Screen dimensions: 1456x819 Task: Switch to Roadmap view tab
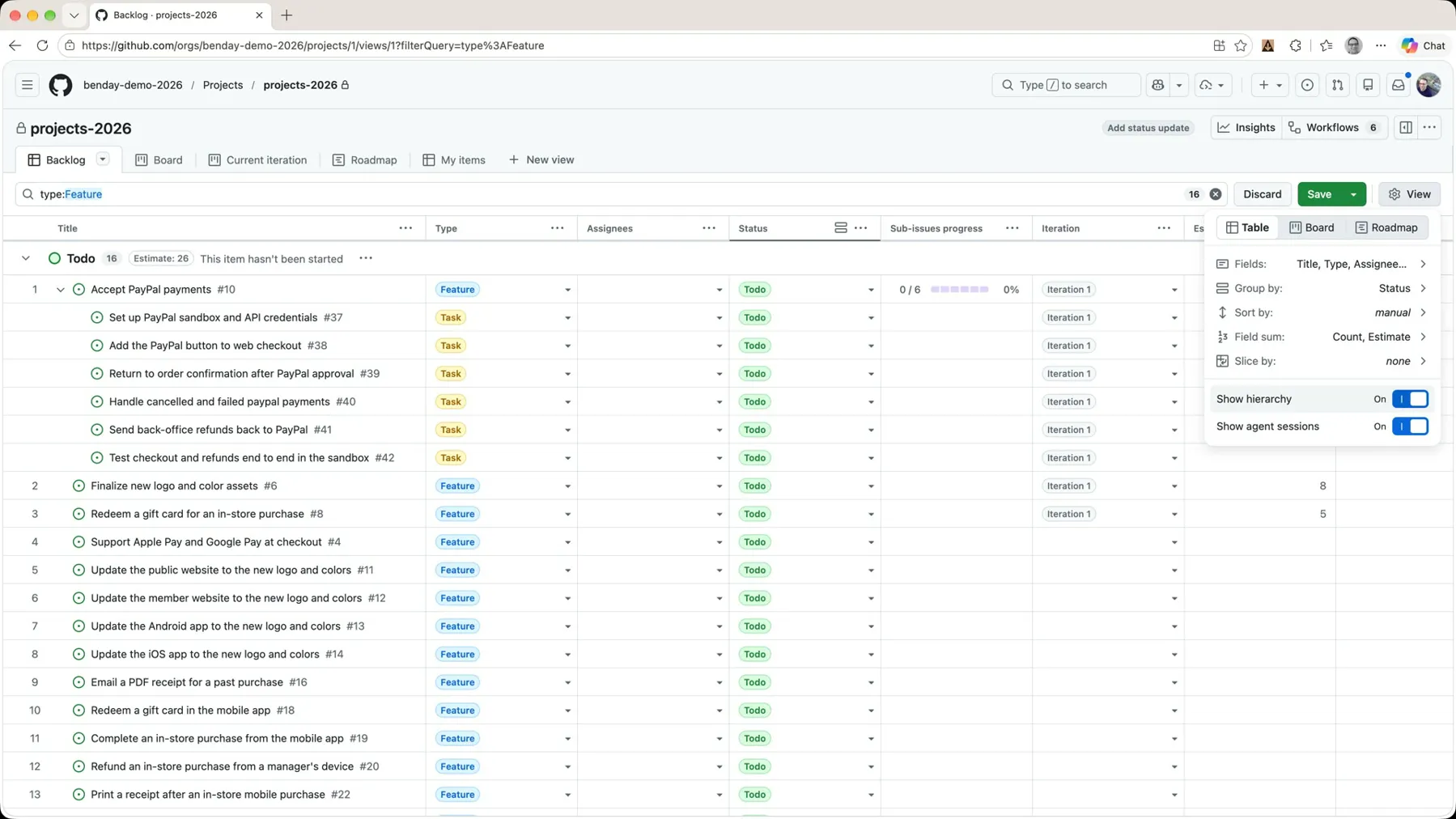pyautogui.click(x=364, y=160)
